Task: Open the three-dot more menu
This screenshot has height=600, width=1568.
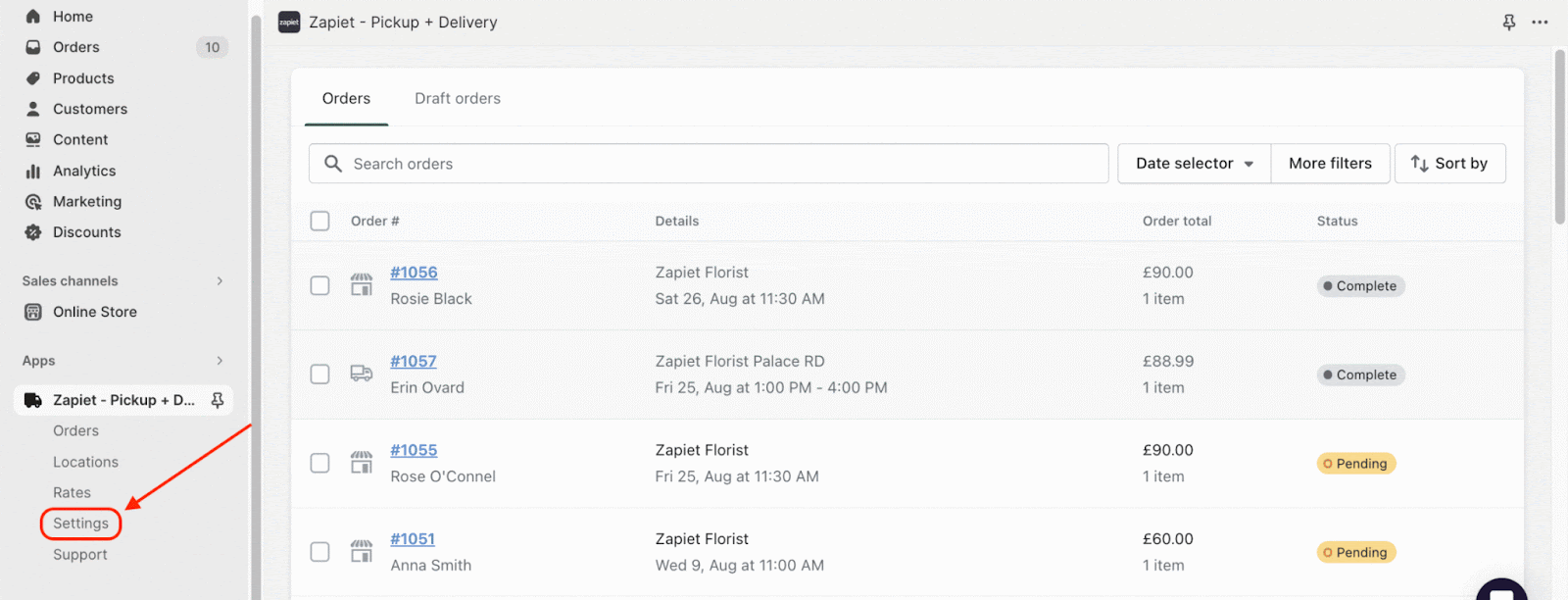Action: pyautogui.click(x=1541, y=23)
